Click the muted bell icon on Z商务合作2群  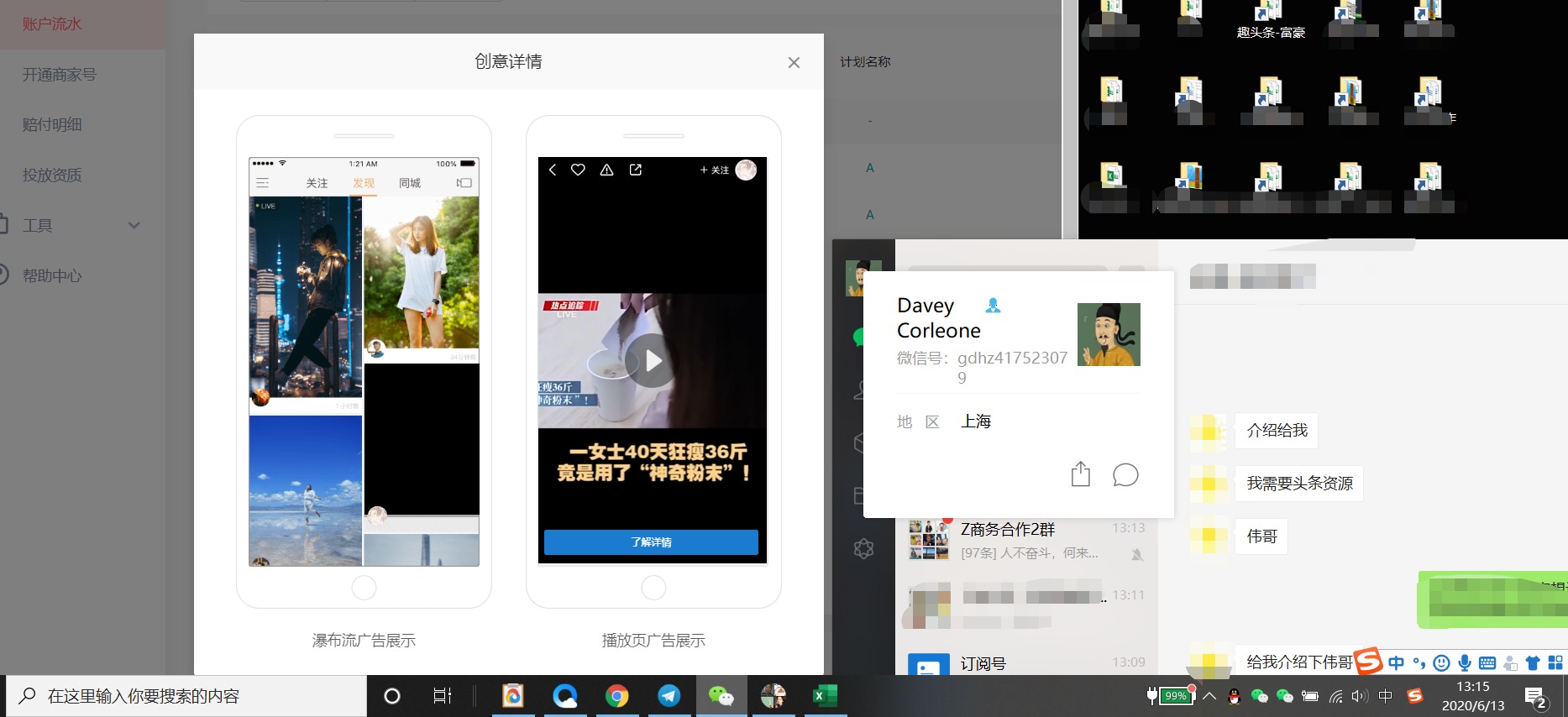[x=1136, y=554]
